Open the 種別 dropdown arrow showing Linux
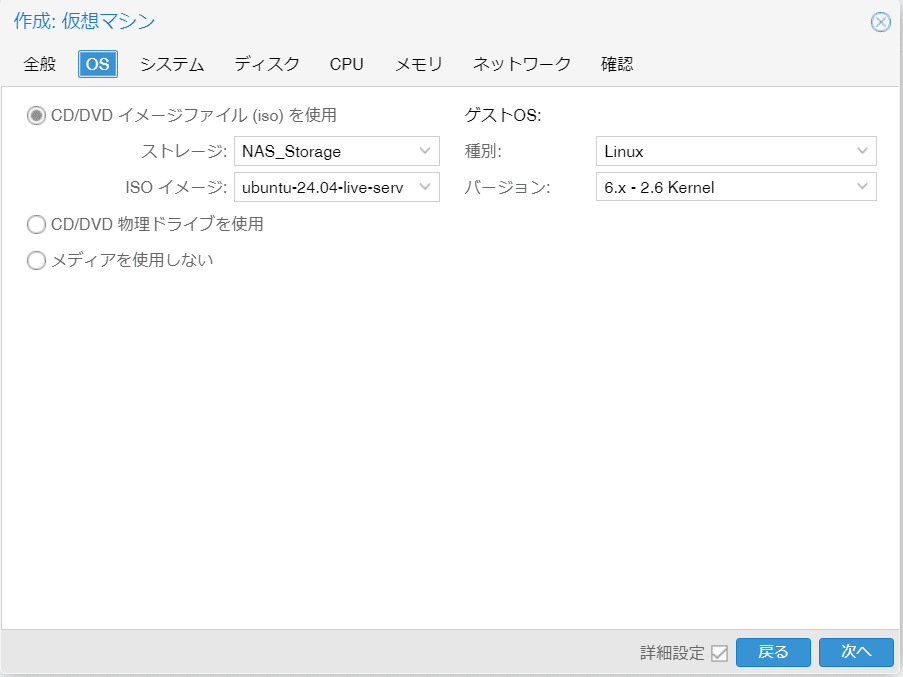903x677 pixels. pos(862,151)
